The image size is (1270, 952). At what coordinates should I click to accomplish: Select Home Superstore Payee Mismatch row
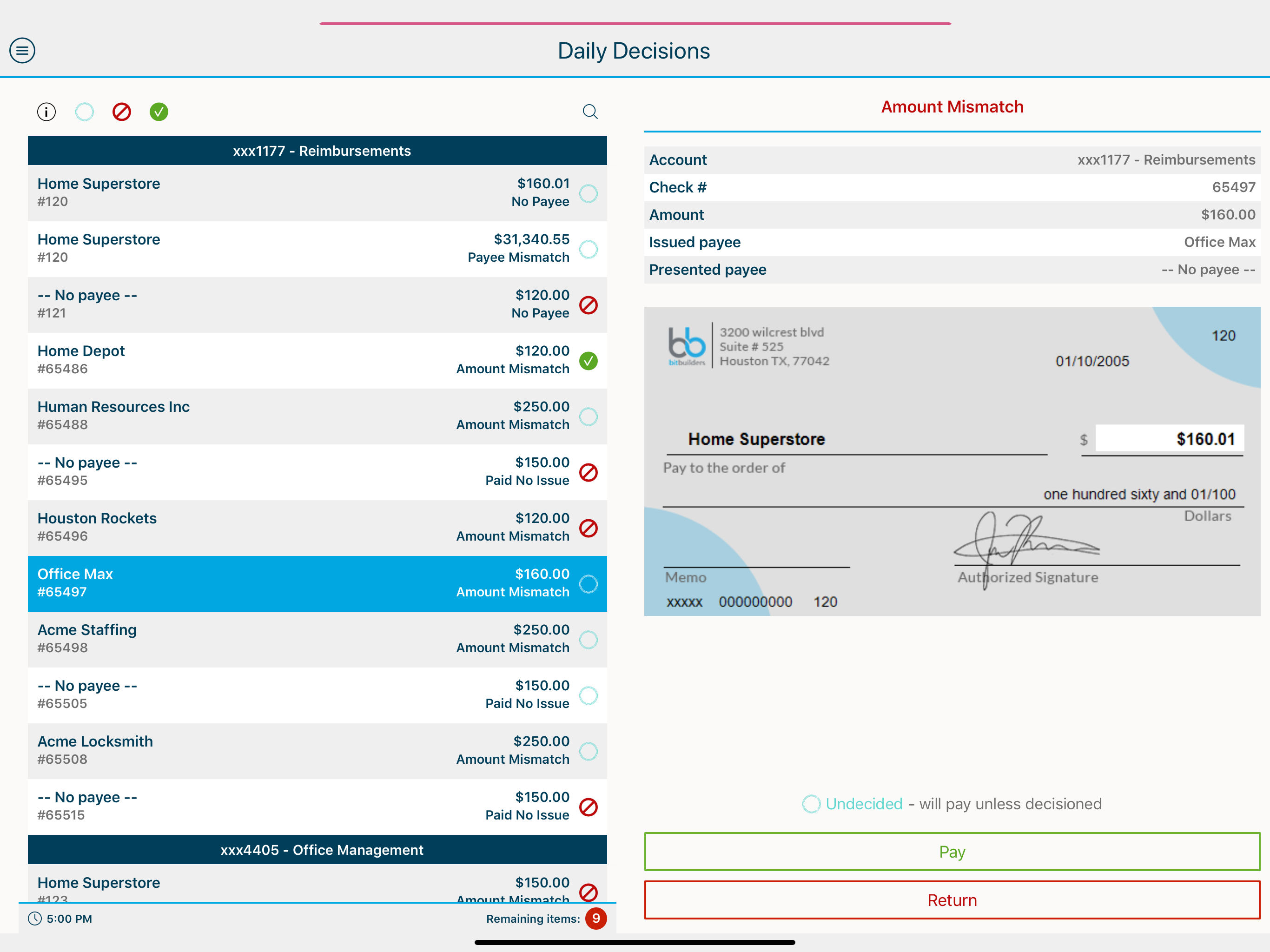click(317, 249)
